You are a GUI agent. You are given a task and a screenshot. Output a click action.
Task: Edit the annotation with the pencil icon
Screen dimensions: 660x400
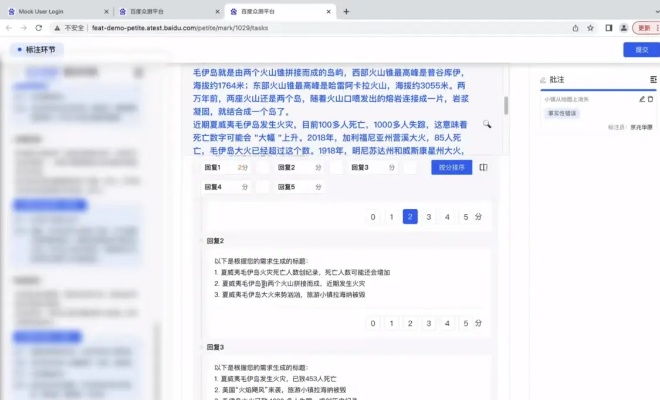click(642, 99)
